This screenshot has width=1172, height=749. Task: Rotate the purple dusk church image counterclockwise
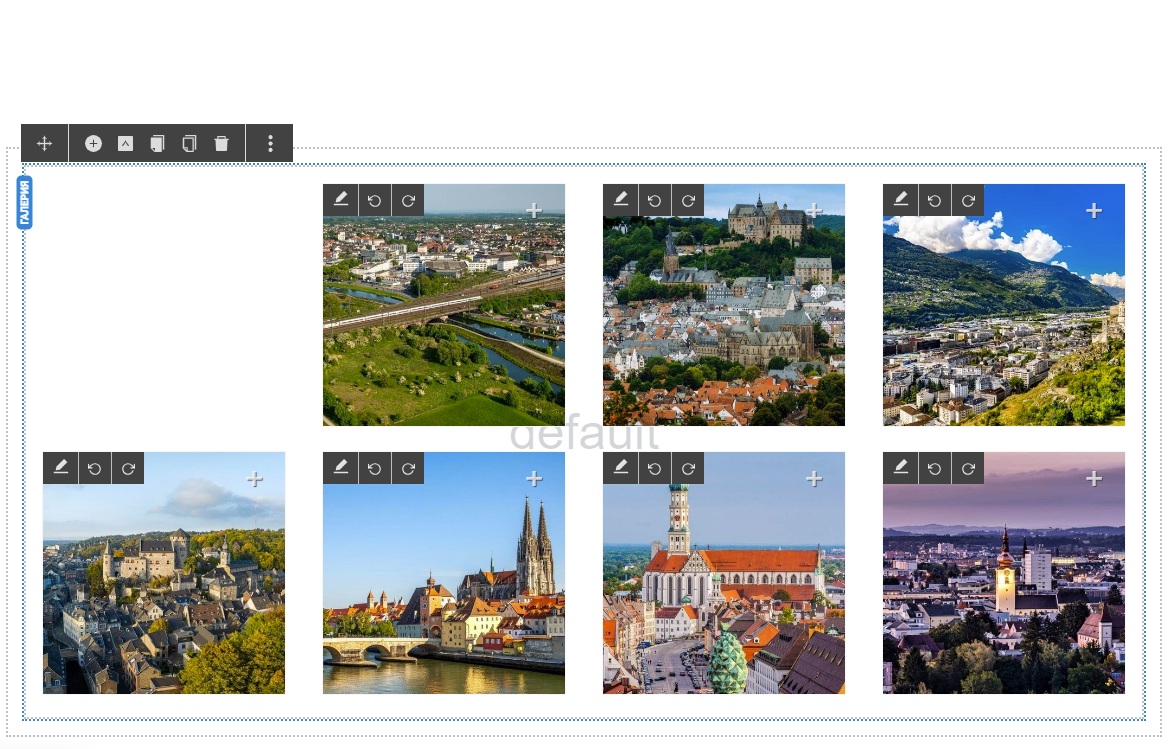pyautogui.click(x=934, y=468)
